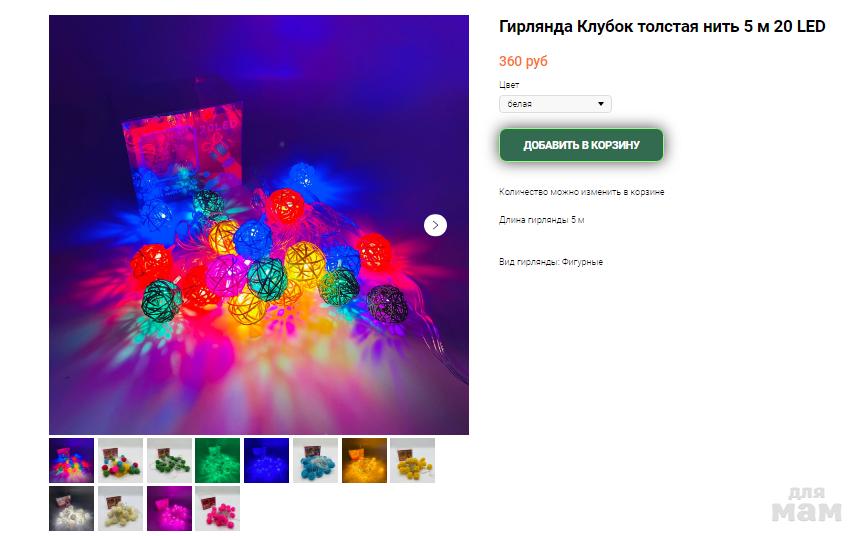This screenshot has height=536, width=857.
Task: Select the green unlit garland thumbnail
Action: [x=169, y=460]
